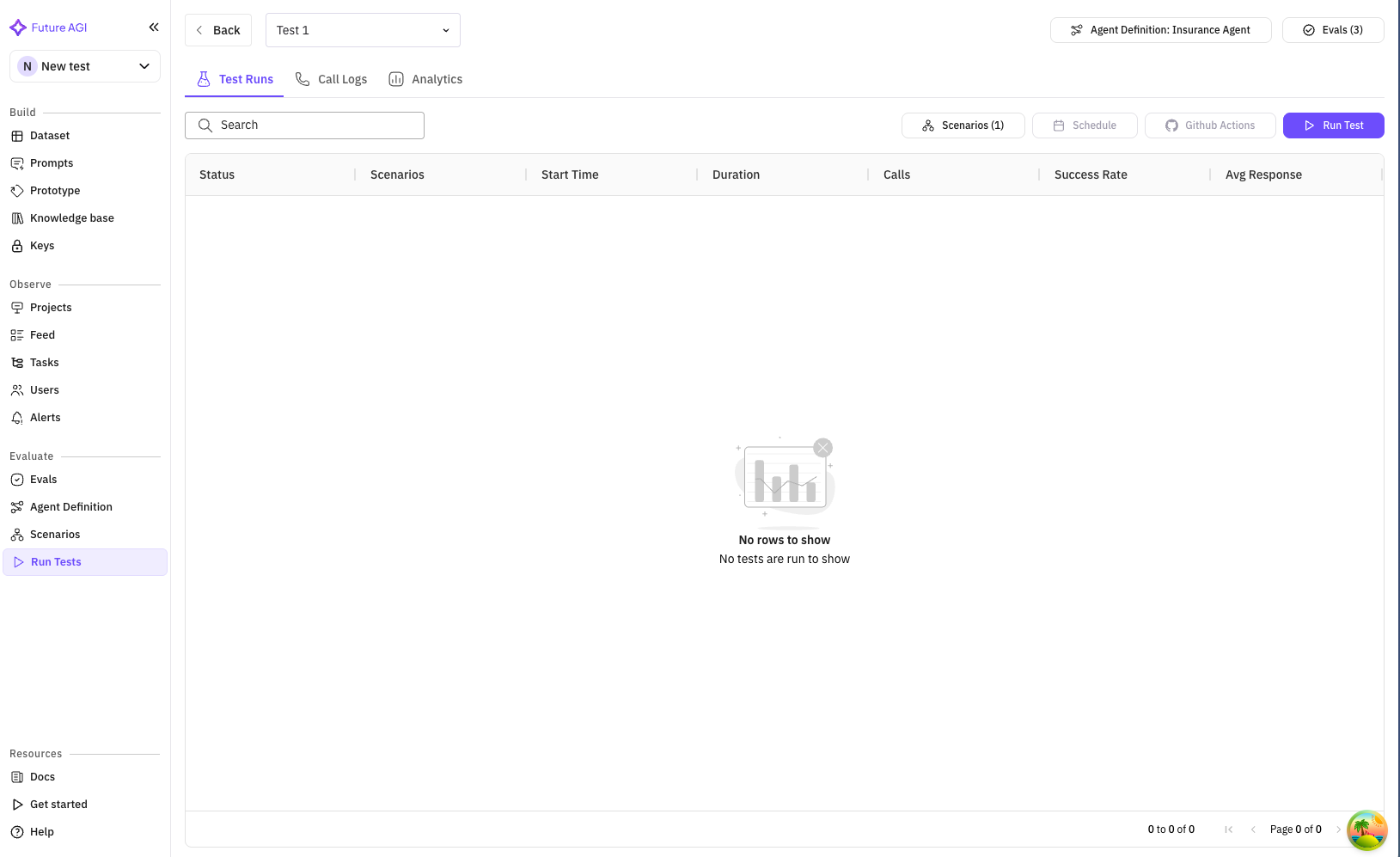Viewport: 1400px width, 857px height.
Task: Expand the New test workspace dropdown
Action: coord(84,65)
